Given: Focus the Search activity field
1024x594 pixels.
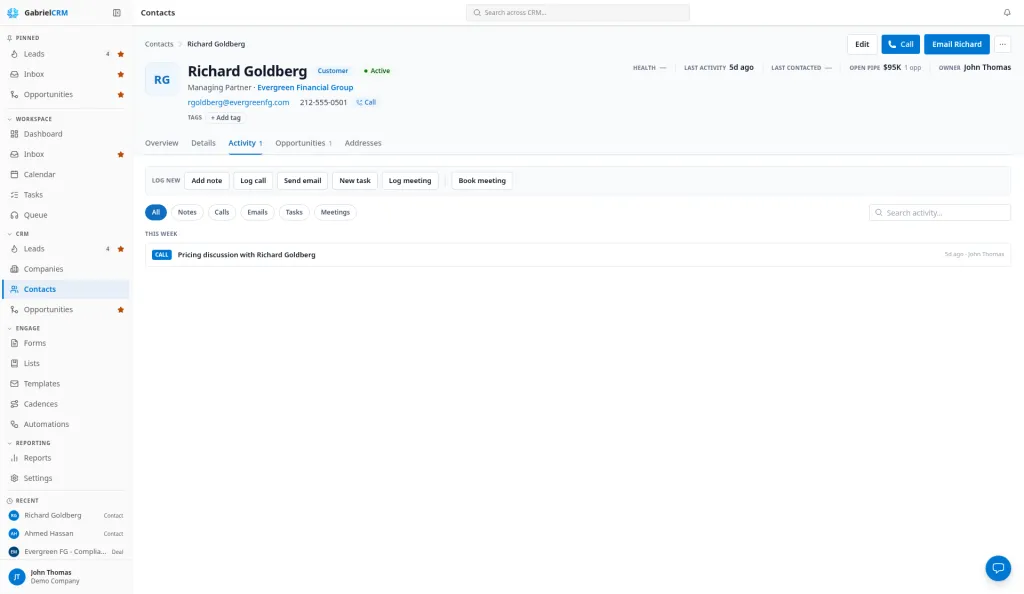Looking at the screenshot, I should click(x=940, y=213).
